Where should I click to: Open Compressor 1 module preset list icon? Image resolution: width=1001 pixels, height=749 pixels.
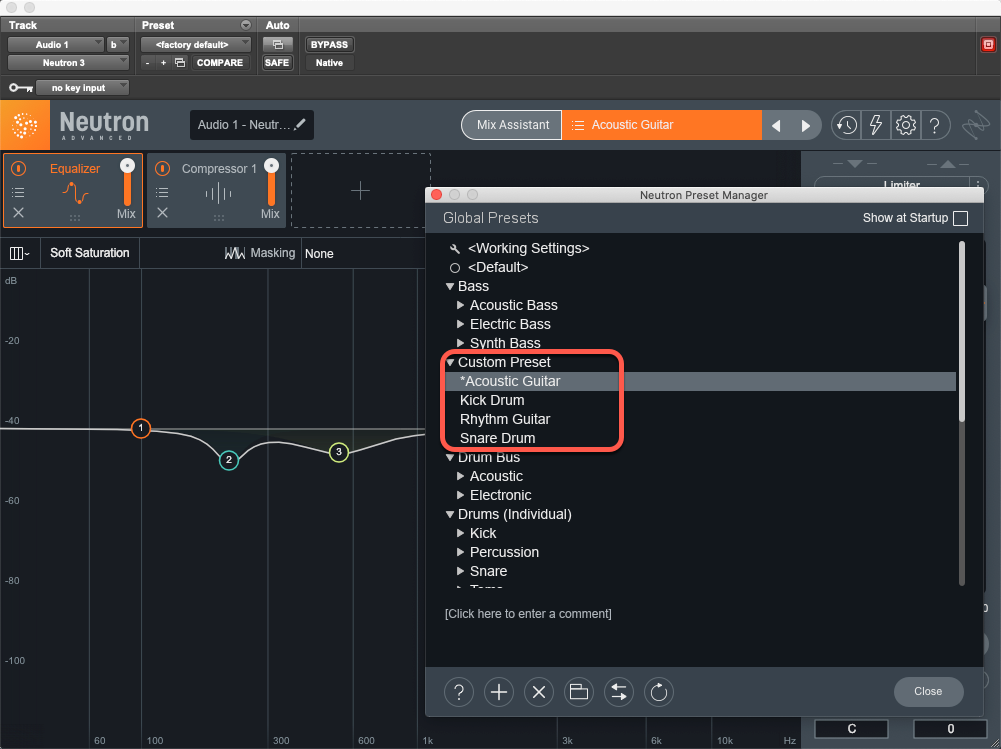coord(162,192)
